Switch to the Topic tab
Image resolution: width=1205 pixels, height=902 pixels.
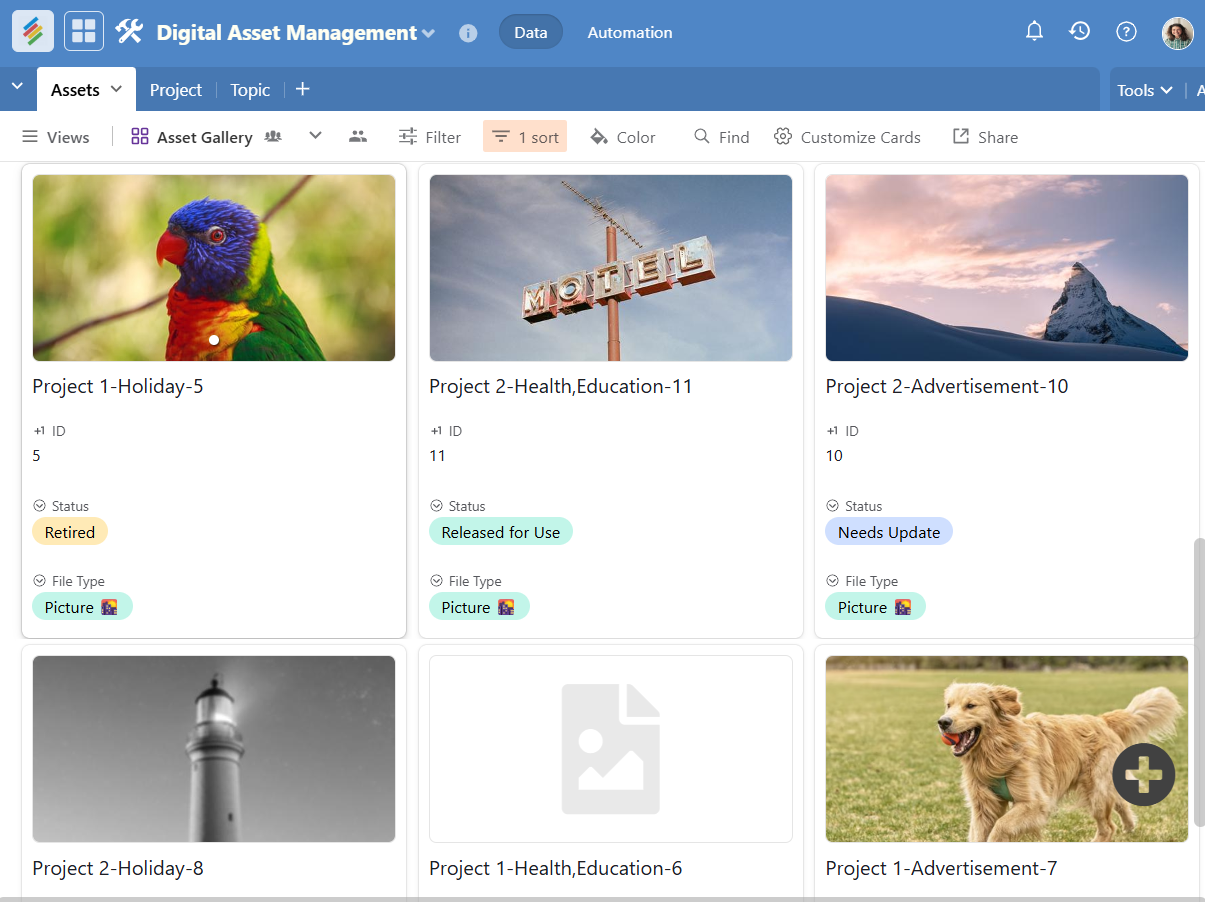coord(250,90)
